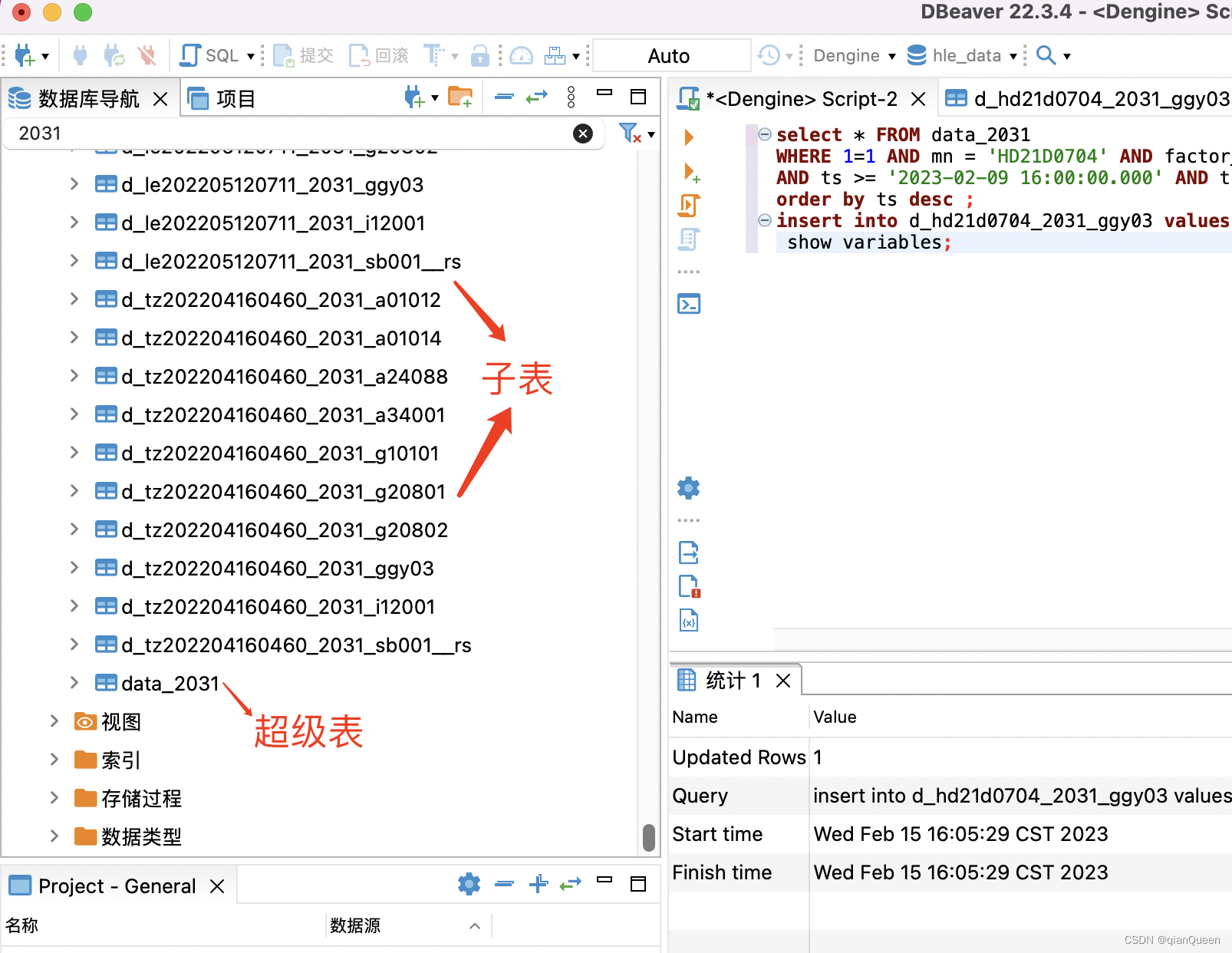Close the 数据库导航 tab
The width and height of the screenshot is (1232, 953).
point(160,99)
